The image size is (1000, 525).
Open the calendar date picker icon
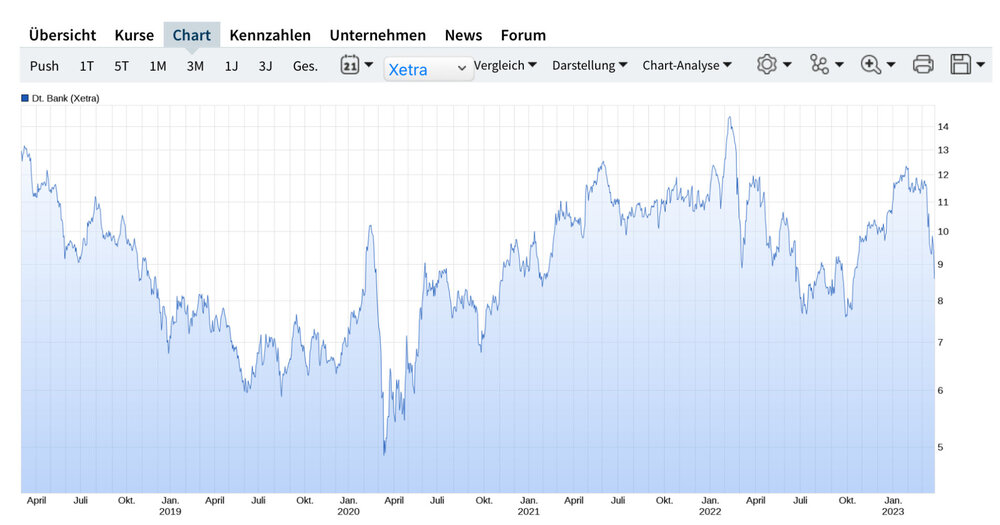coord(349,64)
